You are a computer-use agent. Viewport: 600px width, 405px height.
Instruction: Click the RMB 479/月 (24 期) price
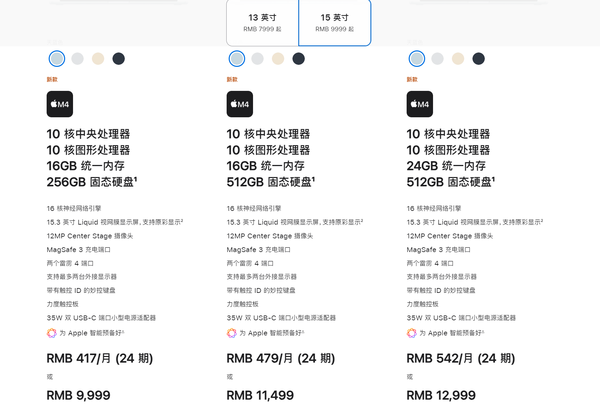pyautogui.click(x=281, y=359)
